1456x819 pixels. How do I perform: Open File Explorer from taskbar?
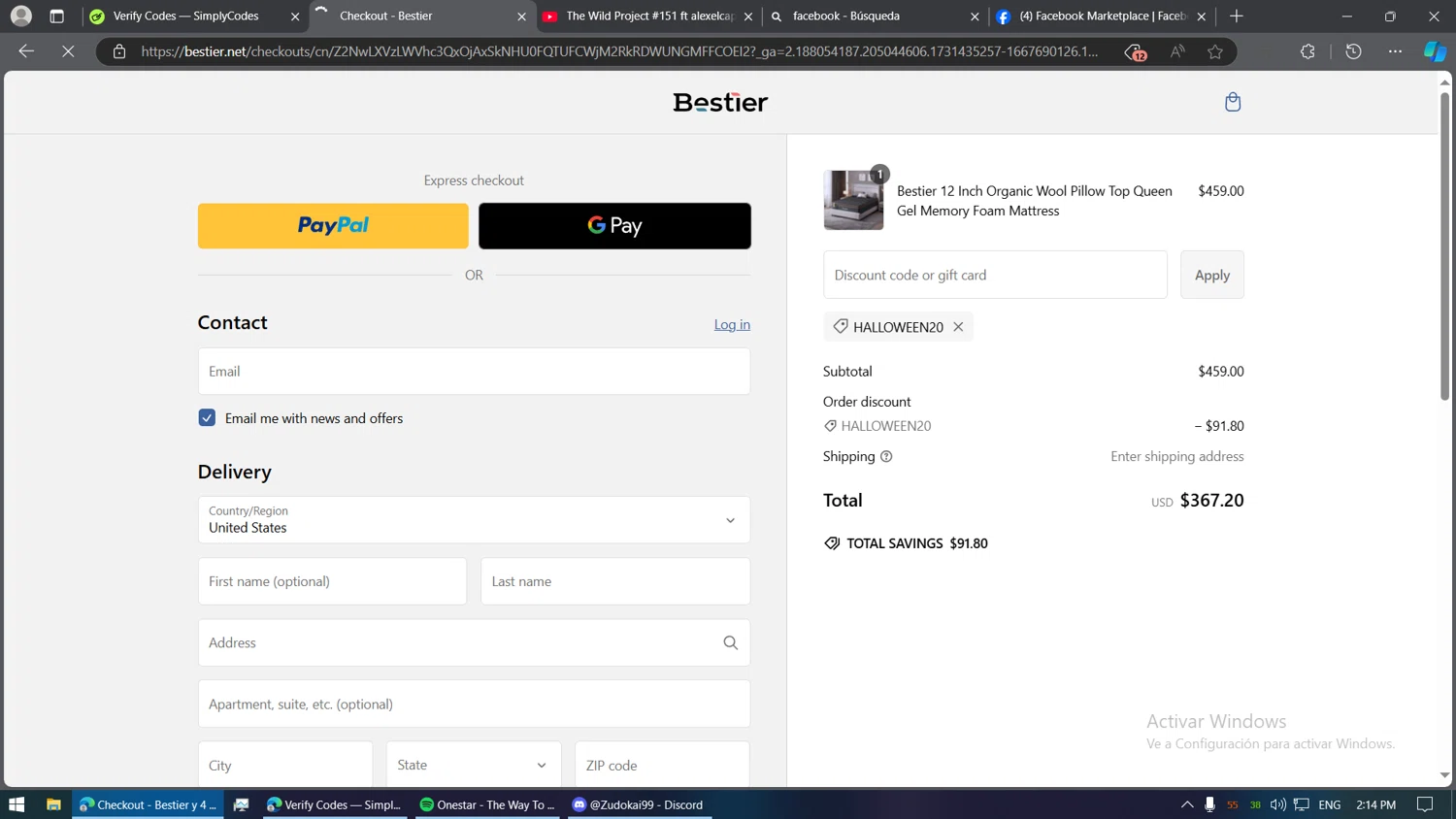click(x=53, y=804)
